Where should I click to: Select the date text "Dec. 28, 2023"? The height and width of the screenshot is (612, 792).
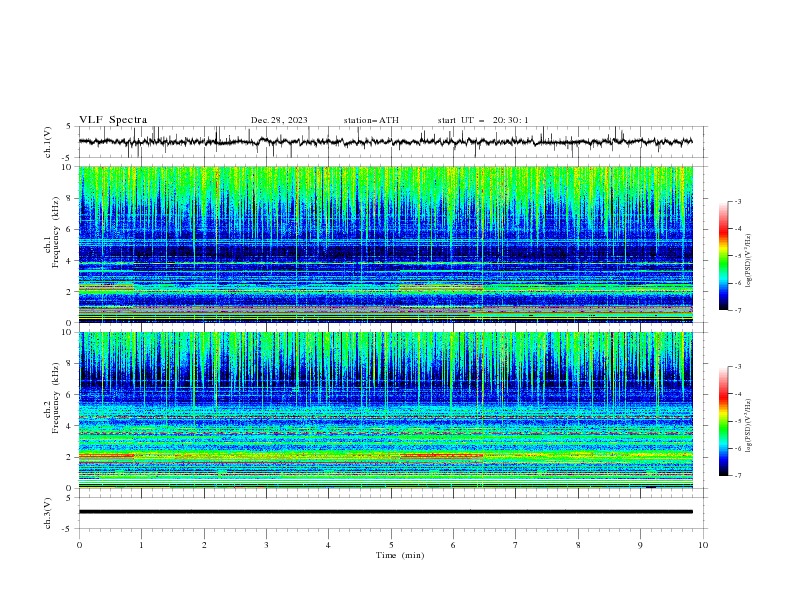pos(279,120)
